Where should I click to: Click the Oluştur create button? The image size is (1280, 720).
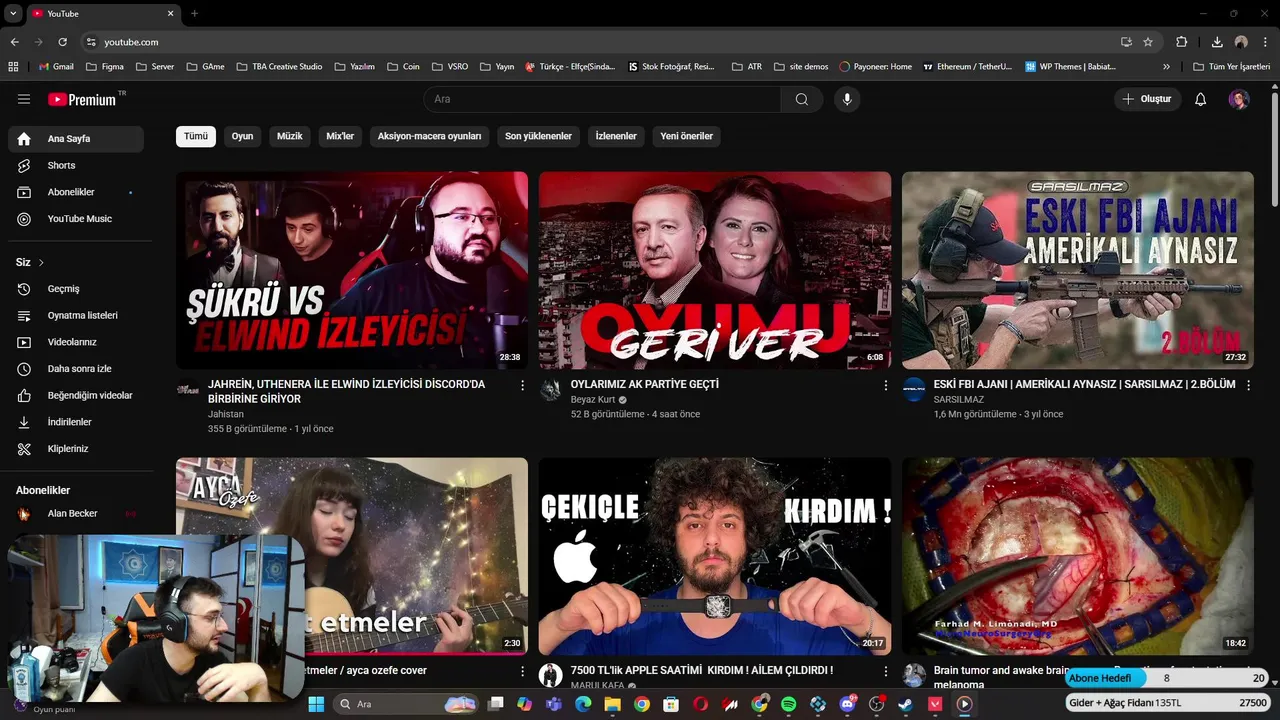click(x=1147, y=99)
